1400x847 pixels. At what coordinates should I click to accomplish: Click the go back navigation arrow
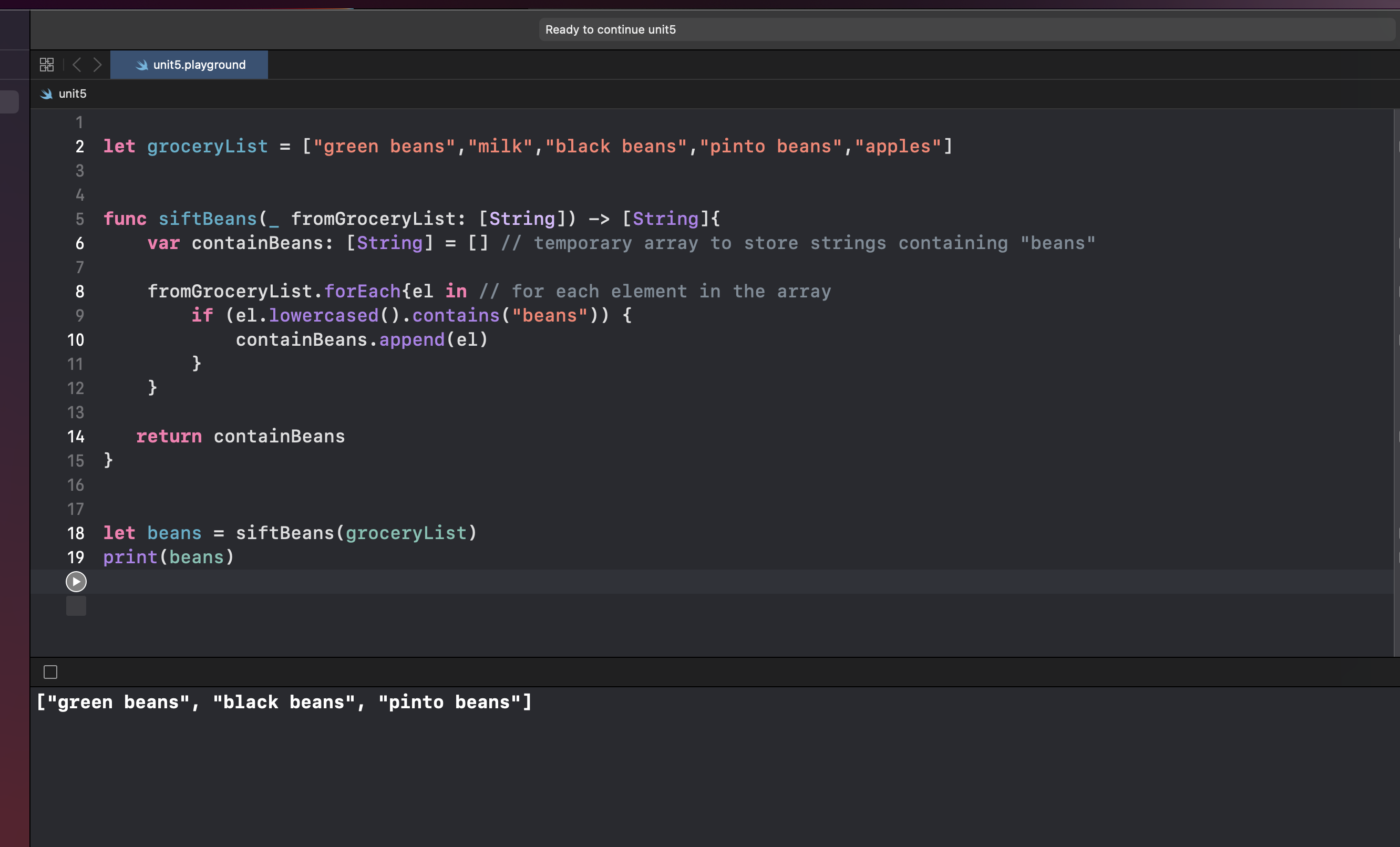77,65
